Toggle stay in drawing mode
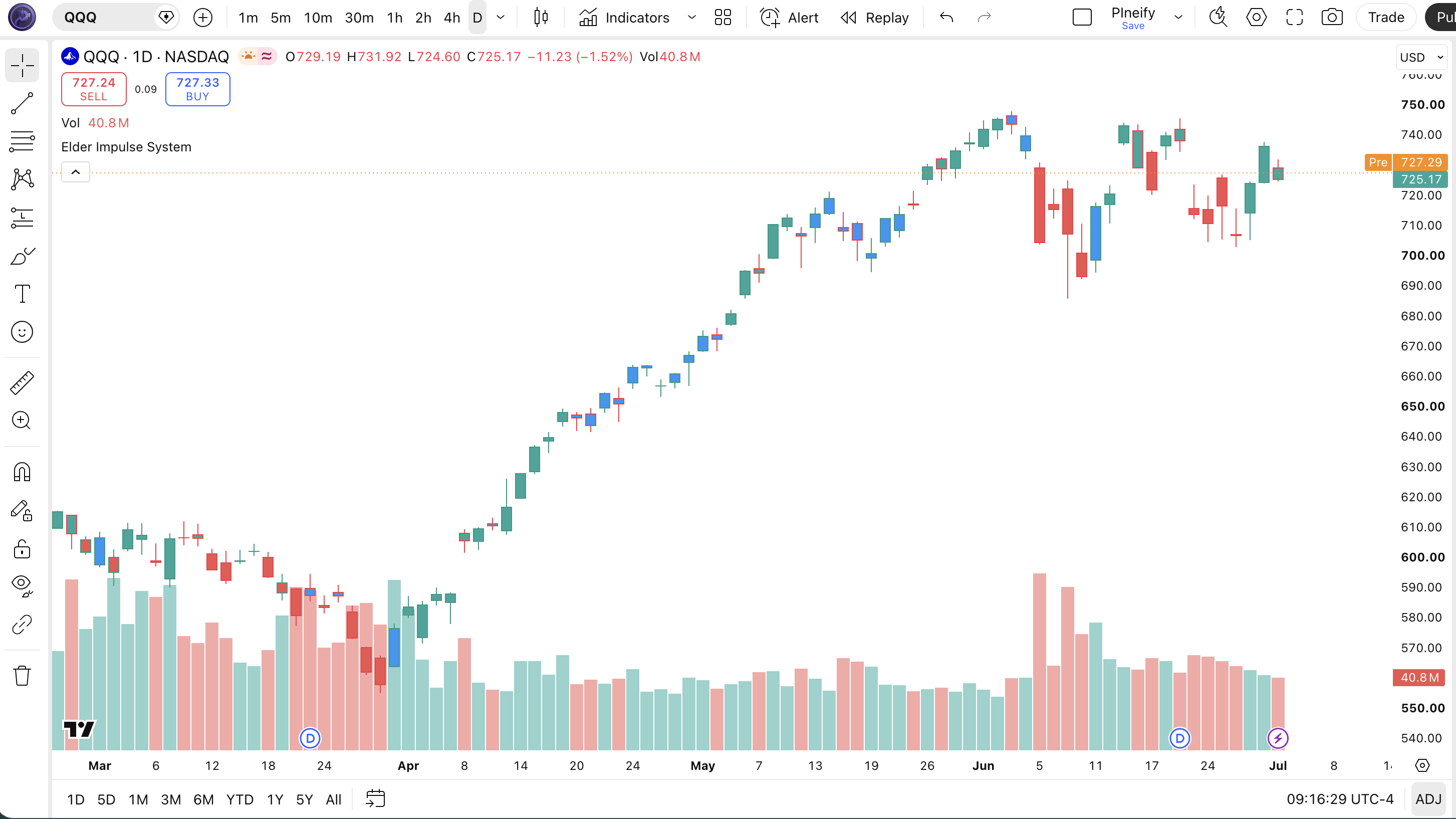 (x=22, y=510)
